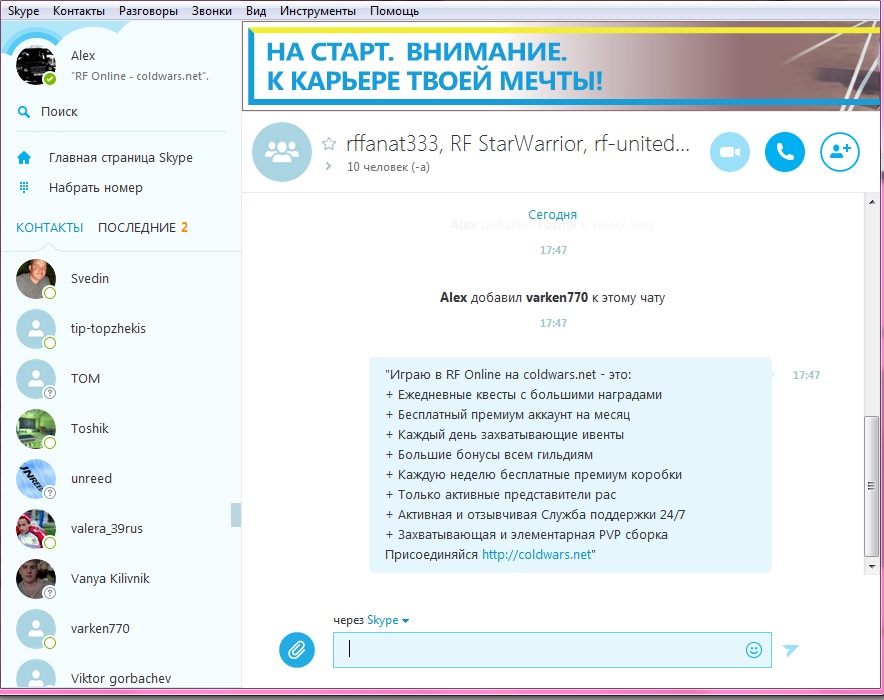Screen dimensions: 884x700
Task: Select contact Toshik
Action: tap(121, 429)
